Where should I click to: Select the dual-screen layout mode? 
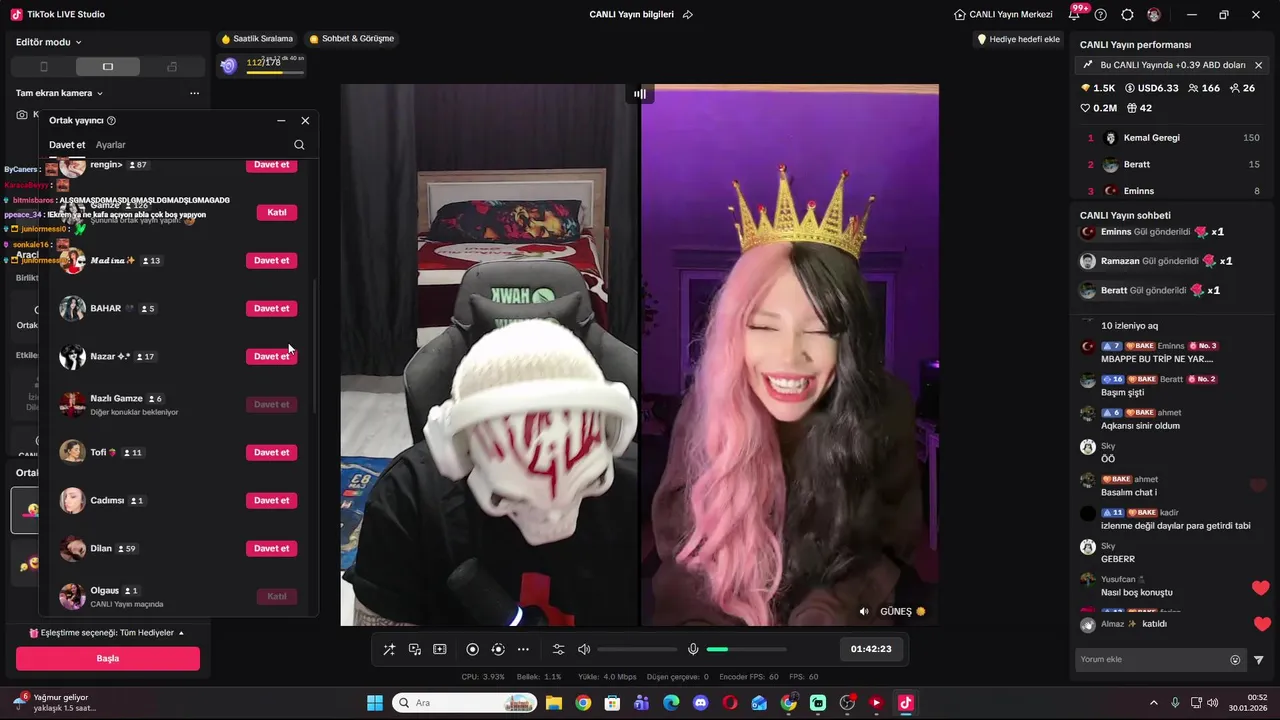point(172,67)
